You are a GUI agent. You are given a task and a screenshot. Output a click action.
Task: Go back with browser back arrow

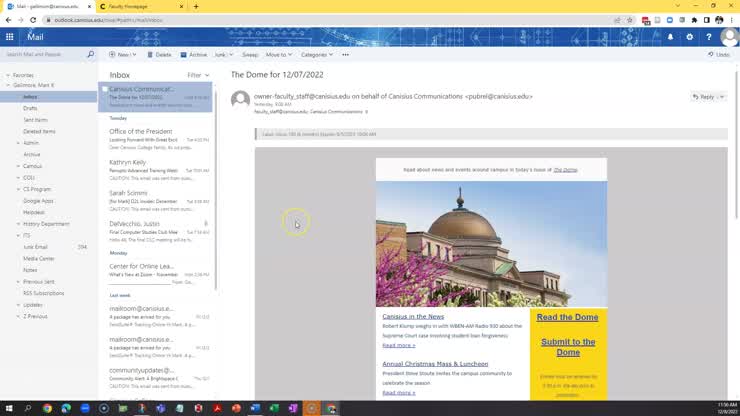(8, 20)
